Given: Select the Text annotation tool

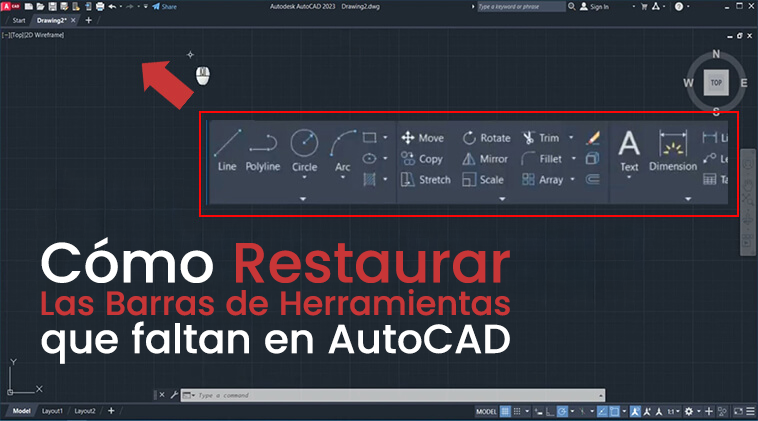Looking at the screenshot, I should point(629,151).
